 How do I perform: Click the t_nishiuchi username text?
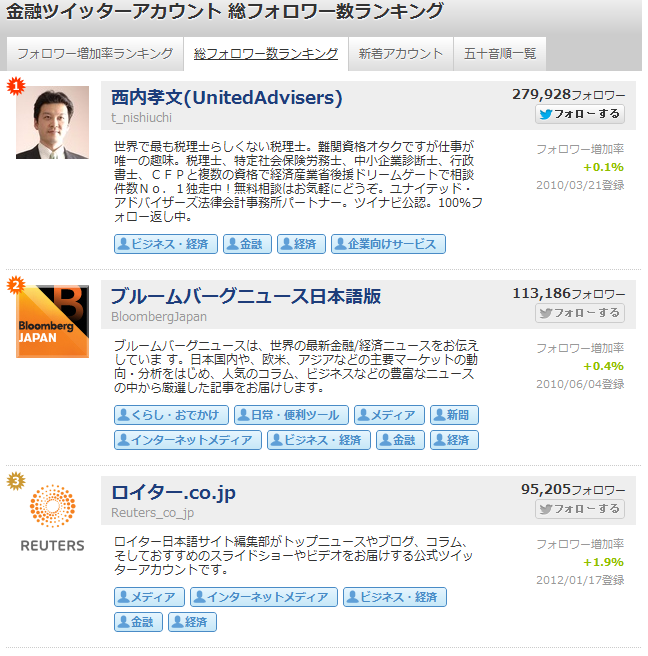[141, 118]
